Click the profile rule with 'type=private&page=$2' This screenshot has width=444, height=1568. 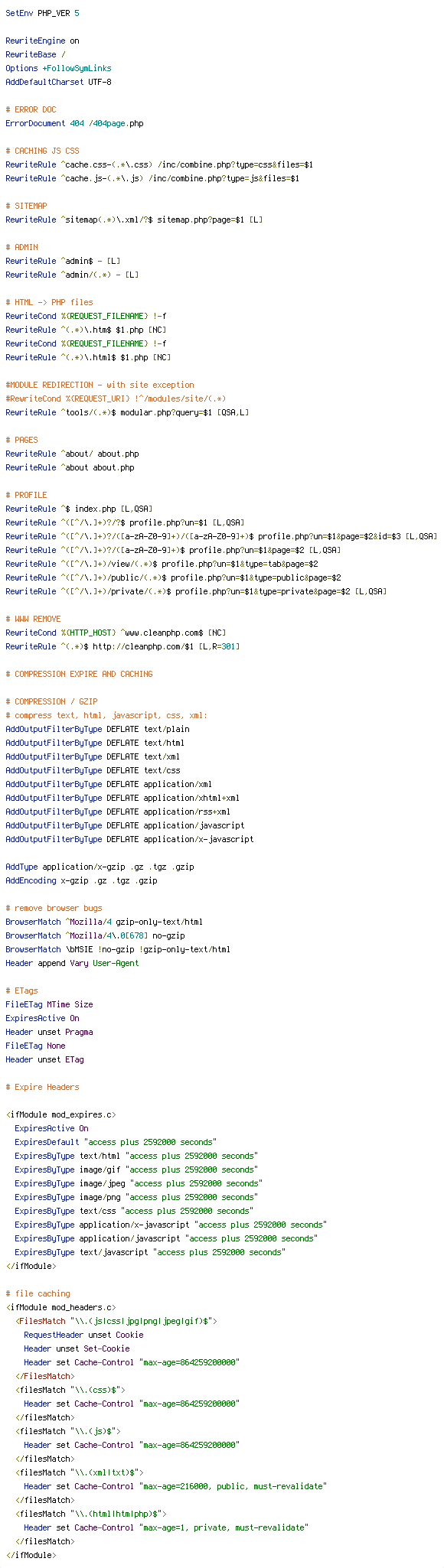[196, 592]
